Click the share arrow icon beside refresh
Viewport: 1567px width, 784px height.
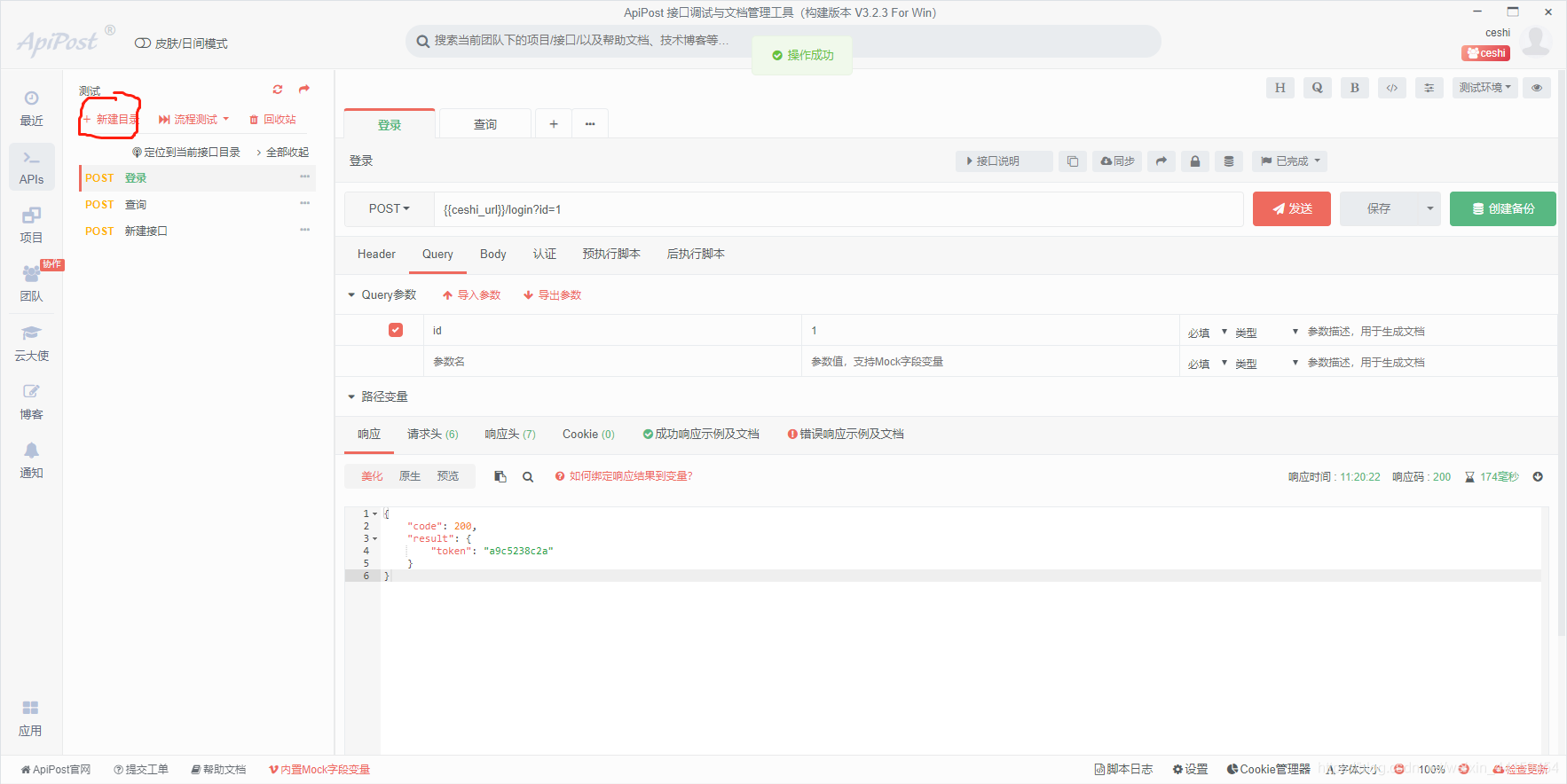click(304, 89)
